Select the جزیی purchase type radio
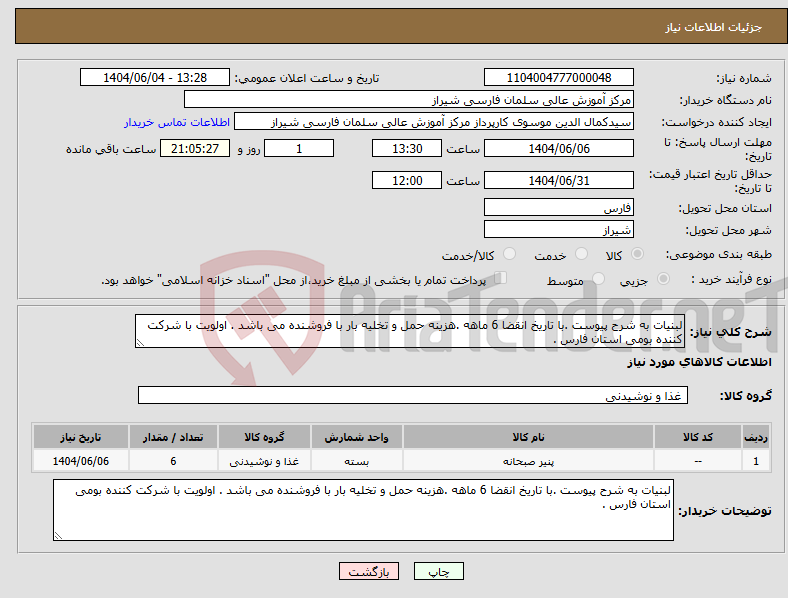 tap(663, 279)
